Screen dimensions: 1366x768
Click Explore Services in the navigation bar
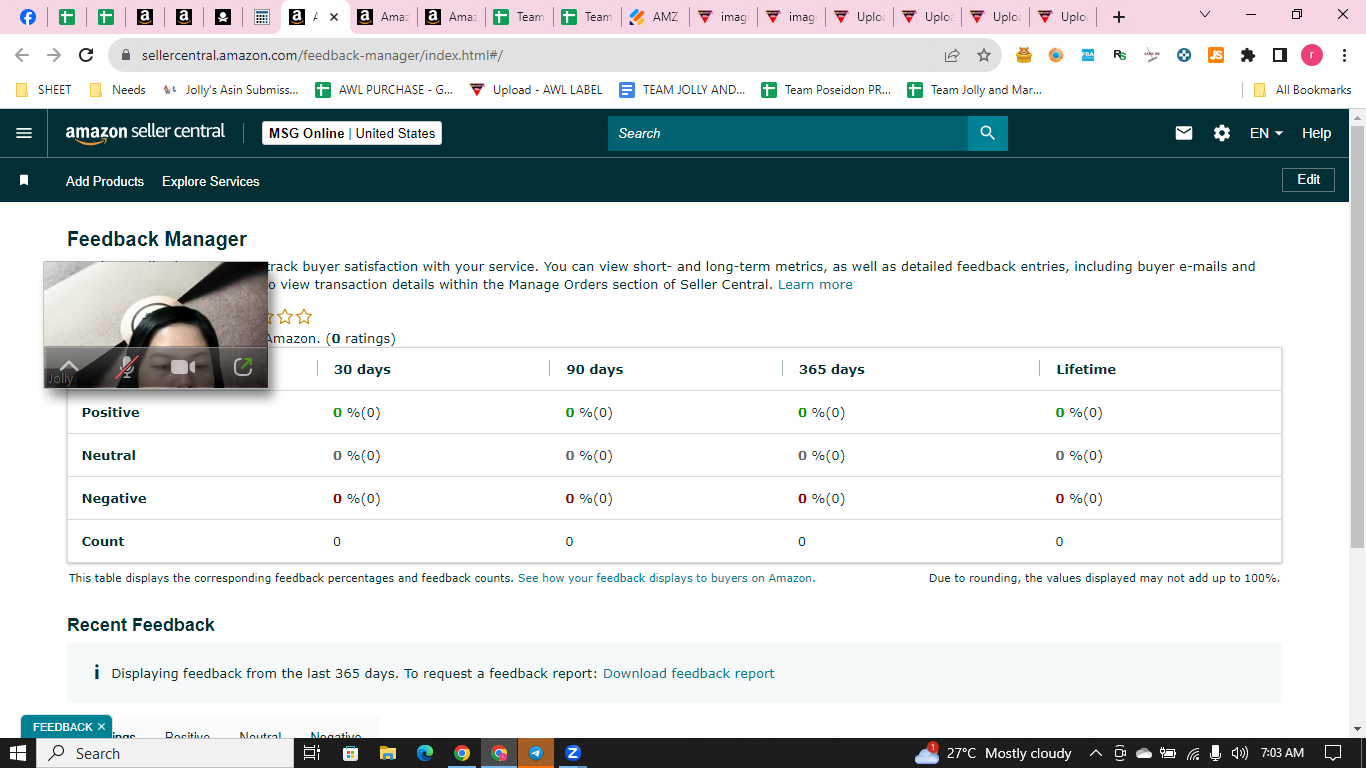pyautogui.click(x=211, y=181)
